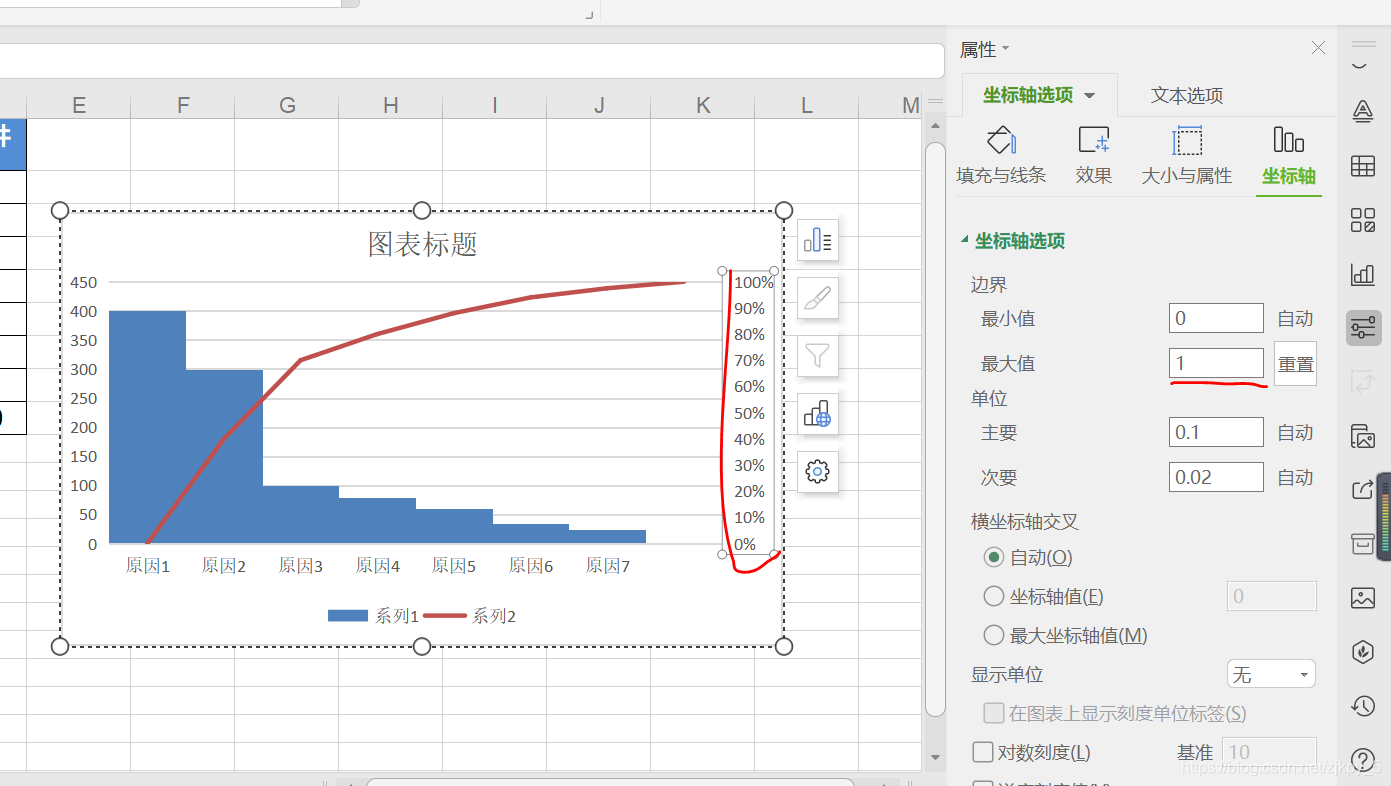Open the table sidebar icon
Viewport: 1391px width, 786px height.
coord(1363,166)
